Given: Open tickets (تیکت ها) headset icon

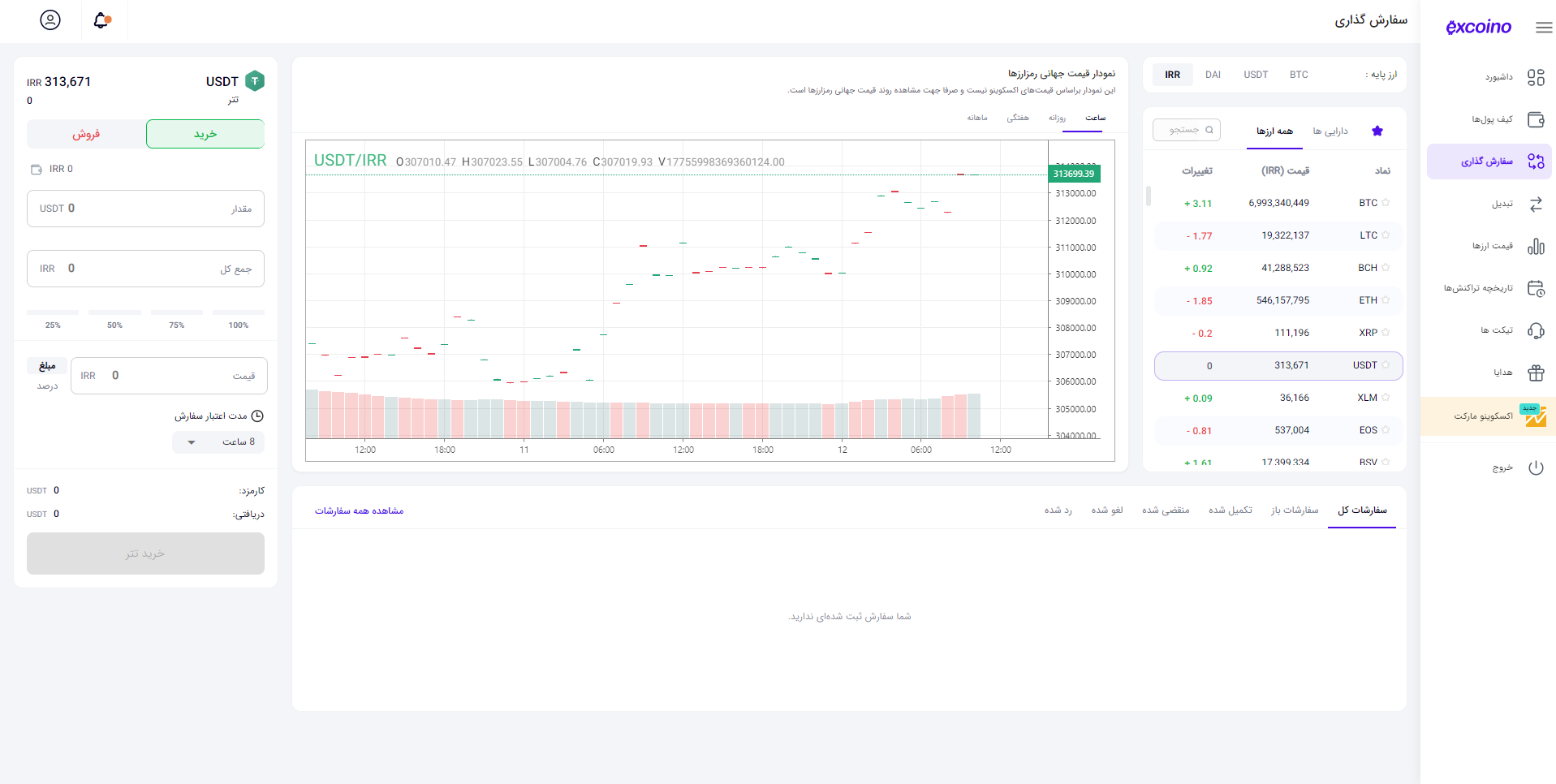Looking at the screenshot, I should coord(1536,330).
